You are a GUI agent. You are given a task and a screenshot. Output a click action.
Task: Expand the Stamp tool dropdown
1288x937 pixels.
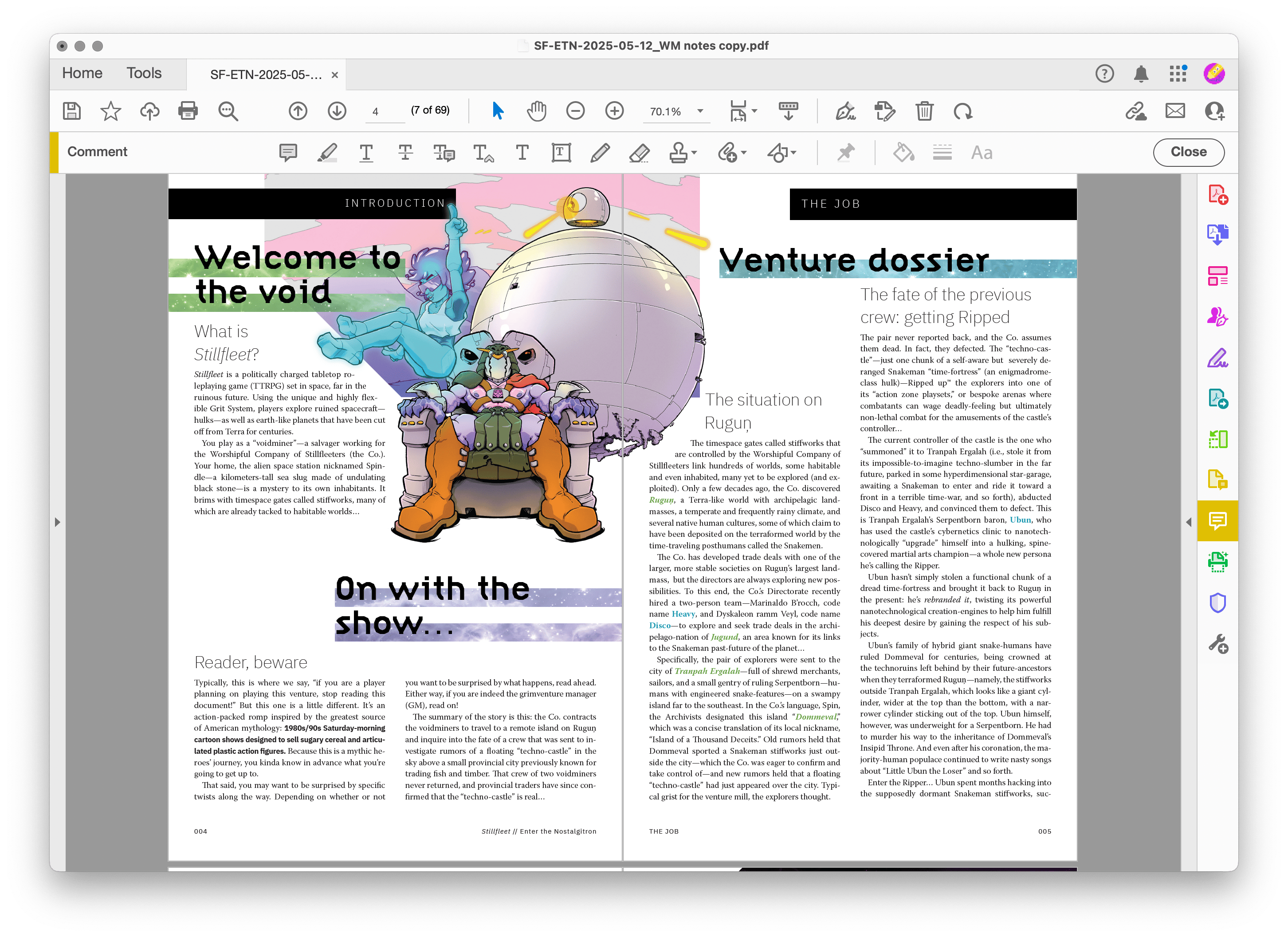coord(695,152)
